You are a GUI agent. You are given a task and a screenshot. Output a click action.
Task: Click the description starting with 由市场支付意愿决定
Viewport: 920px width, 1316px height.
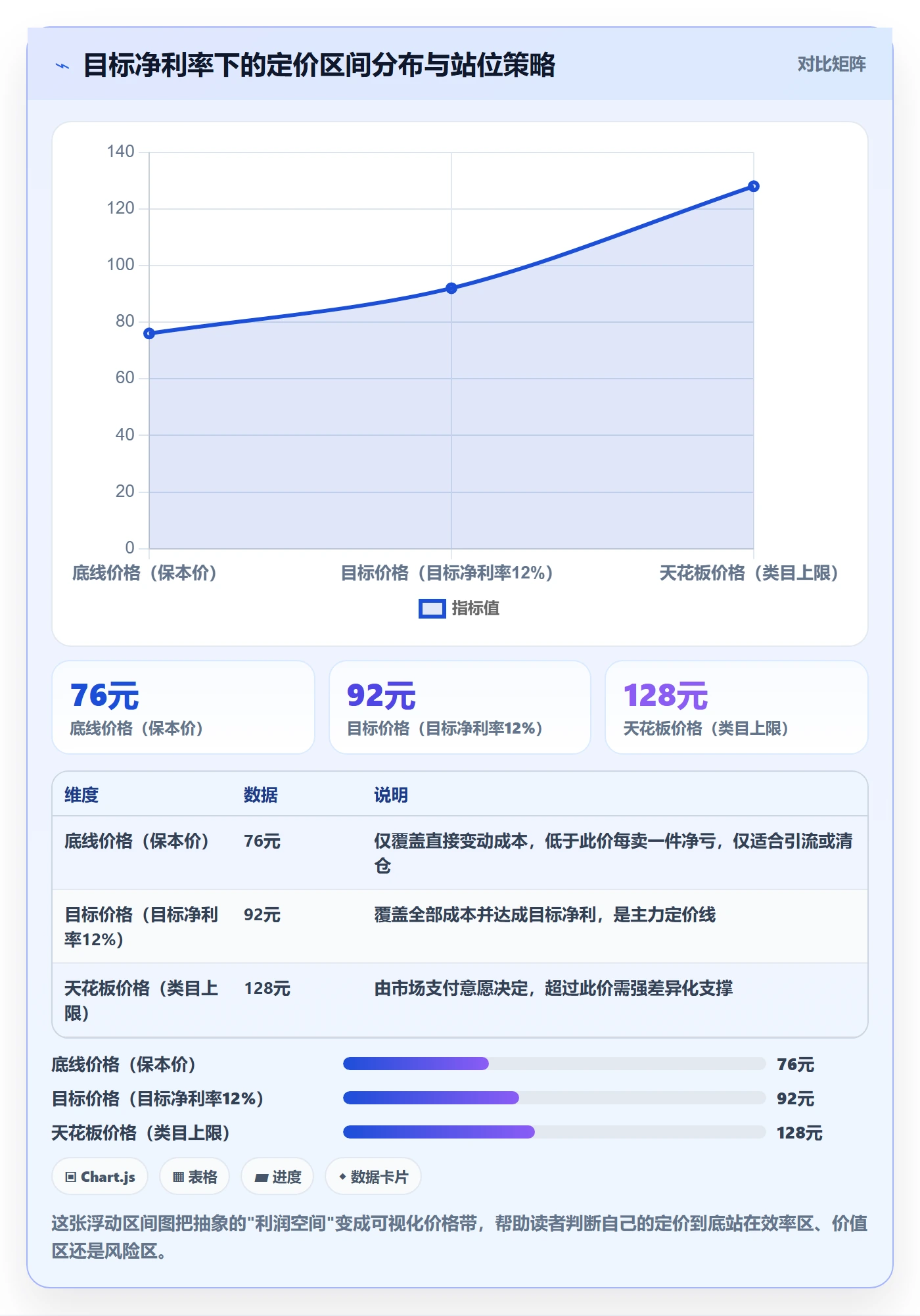pyautogui.click(x=553, y=988)
